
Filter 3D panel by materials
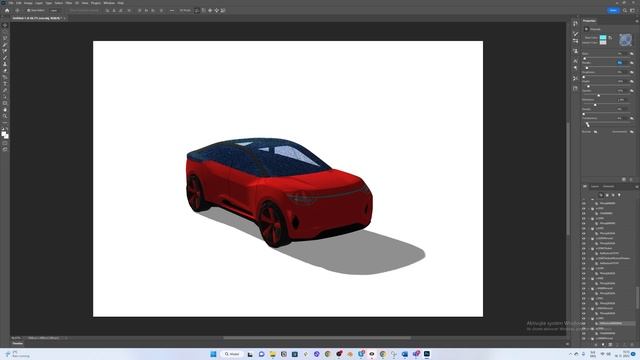click(x=613, y=195)
